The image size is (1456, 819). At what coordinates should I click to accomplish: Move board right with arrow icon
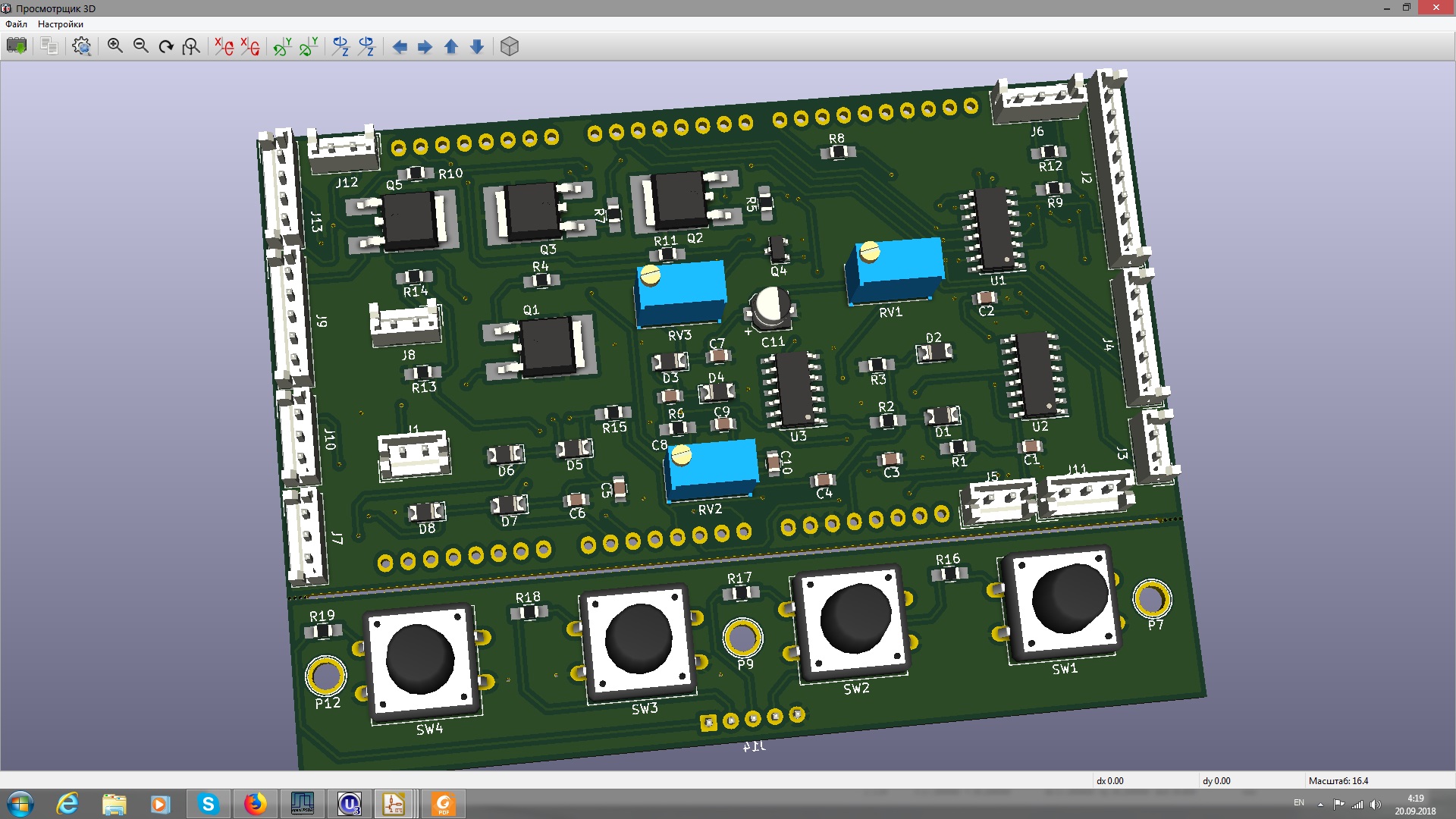pos(425,47)
